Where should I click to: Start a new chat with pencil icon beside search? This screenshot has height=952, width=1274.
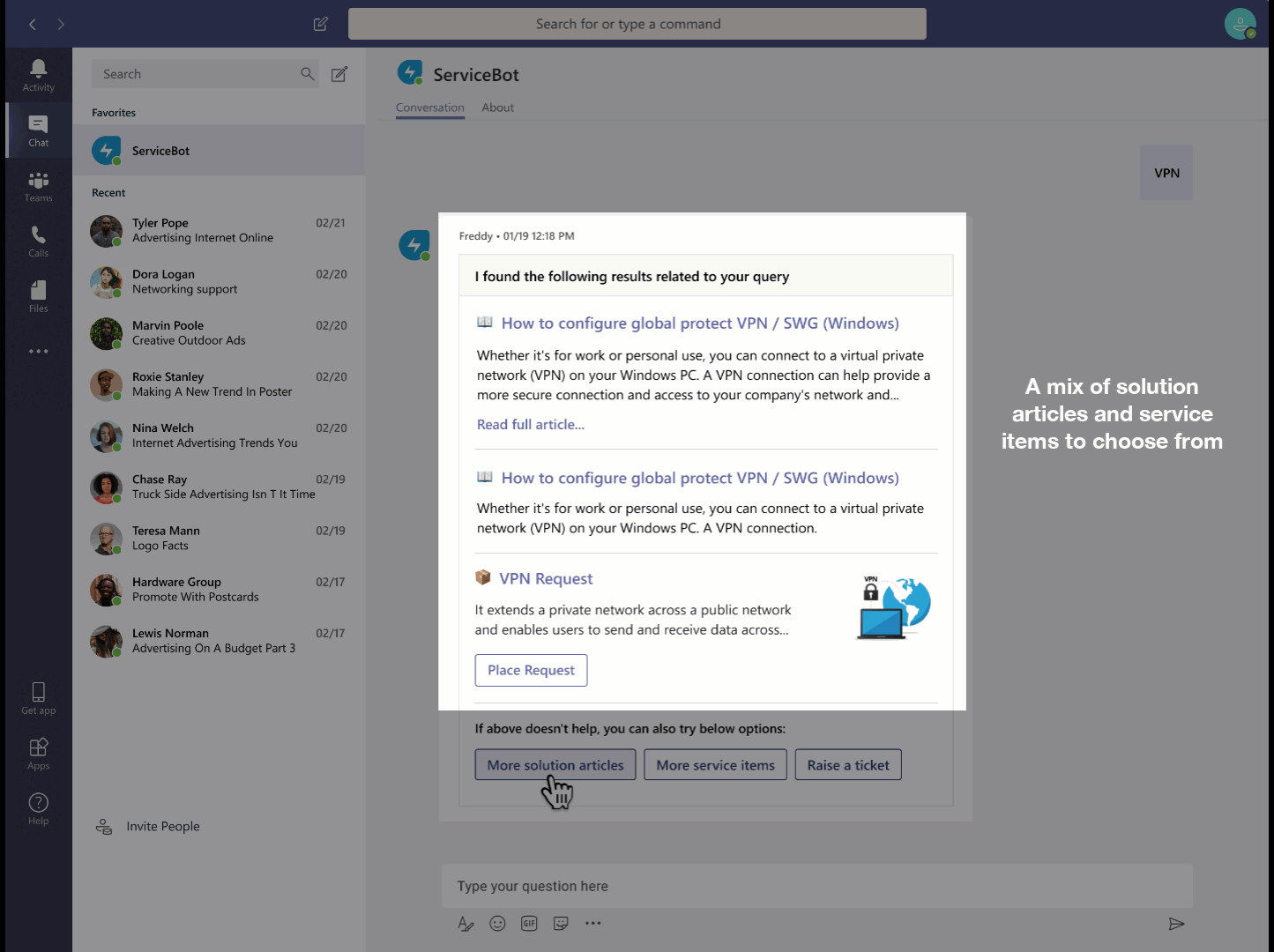pos(339,74)
